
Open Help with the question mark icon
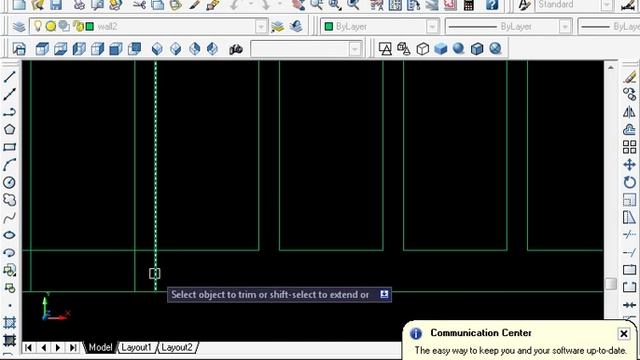(x=492, y=5)
